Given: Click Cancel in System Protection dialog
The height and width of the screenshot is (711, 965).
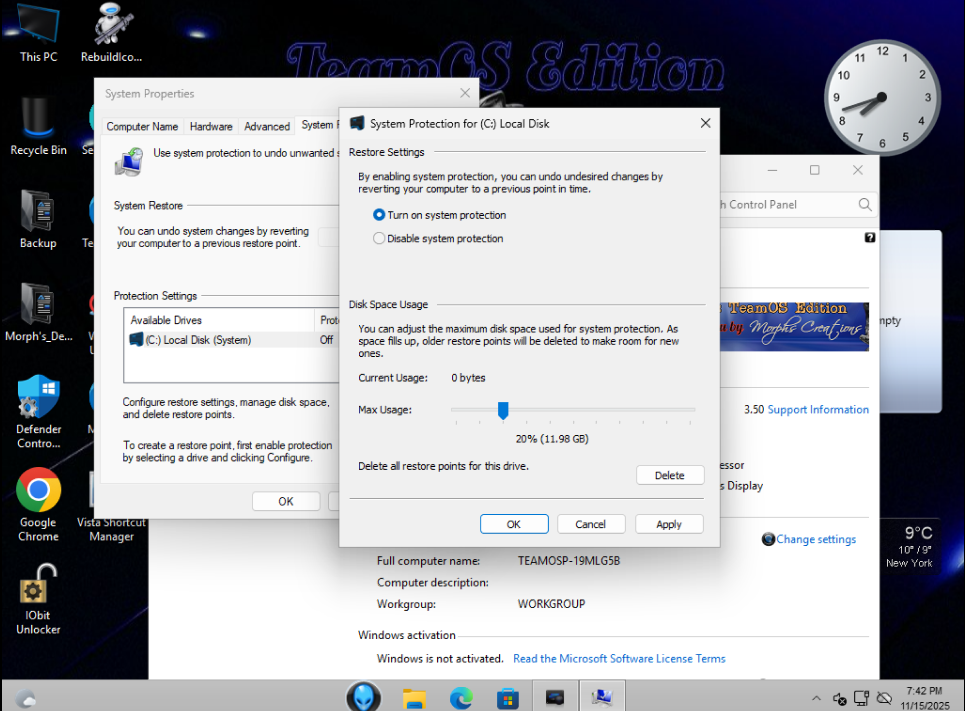Looking at the screenshot, I should [591, 524].
